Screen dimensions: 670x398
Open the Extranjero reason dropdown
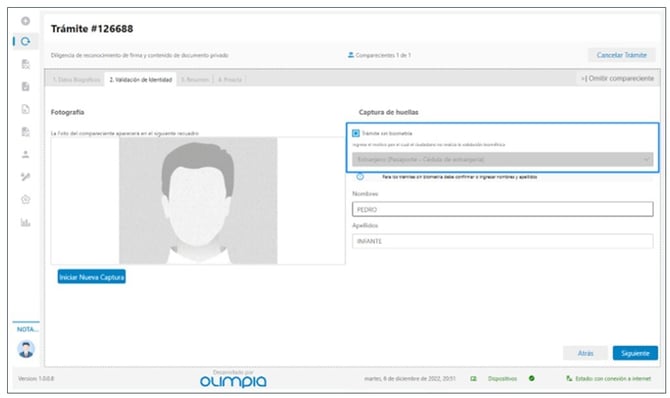pos(502,159)
